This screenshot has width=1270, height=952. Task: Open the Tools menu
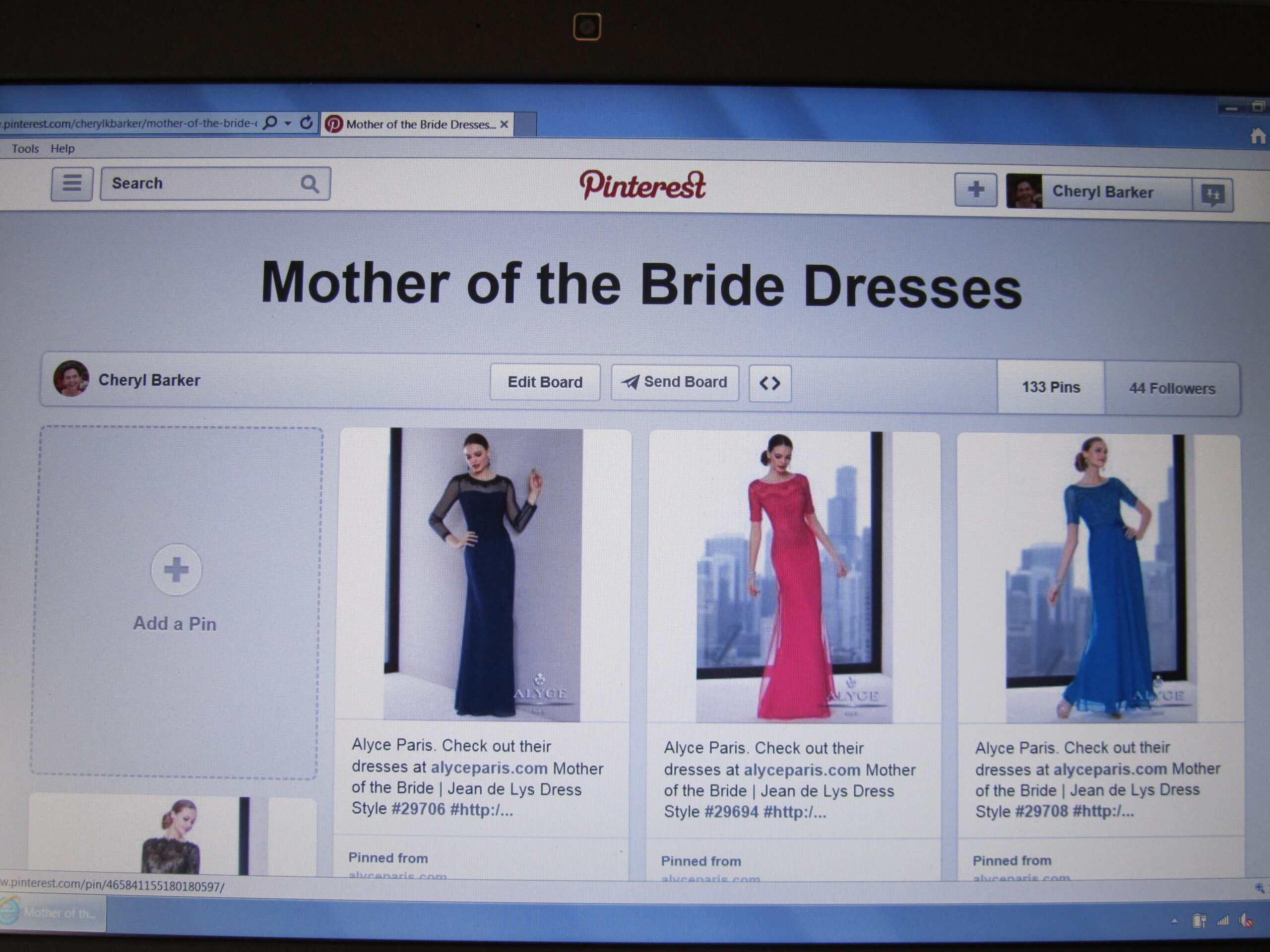coord(25,149)
